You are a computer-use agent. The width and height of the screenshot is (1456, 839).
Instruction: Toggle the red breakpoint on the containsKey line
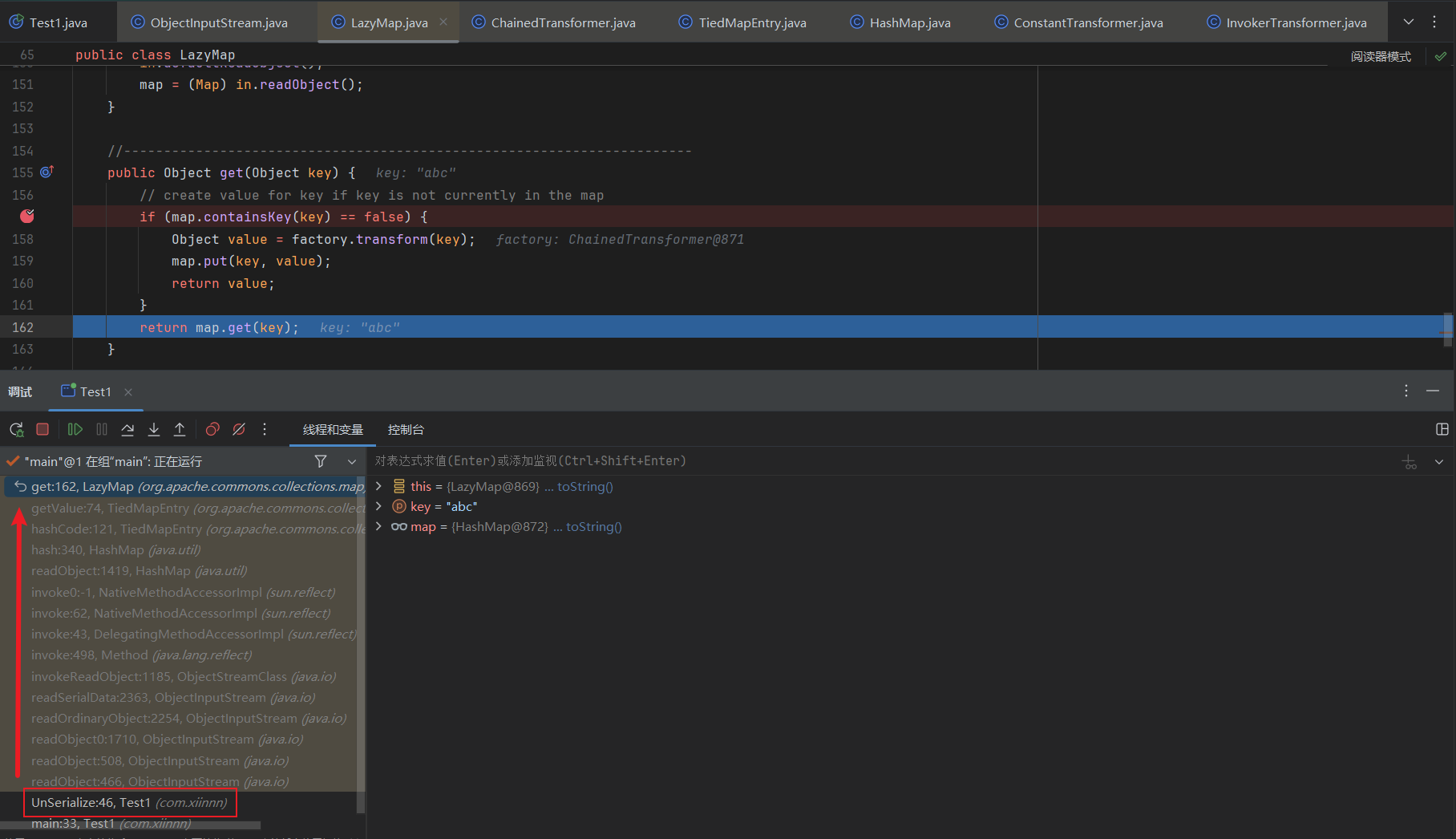27,217
